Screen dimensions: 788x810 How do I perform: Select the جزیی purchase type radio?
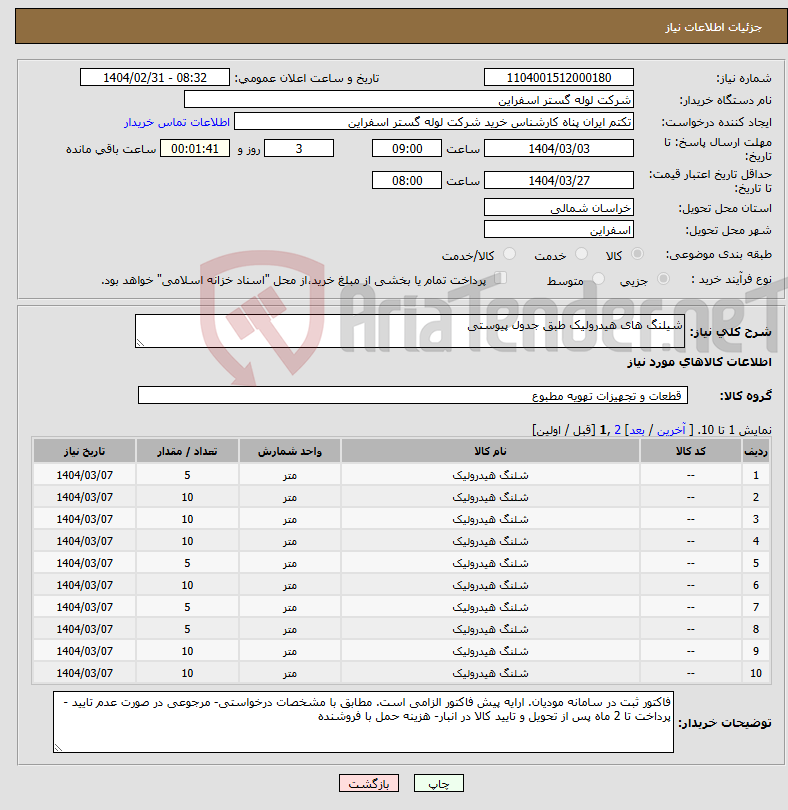[663, 279]
